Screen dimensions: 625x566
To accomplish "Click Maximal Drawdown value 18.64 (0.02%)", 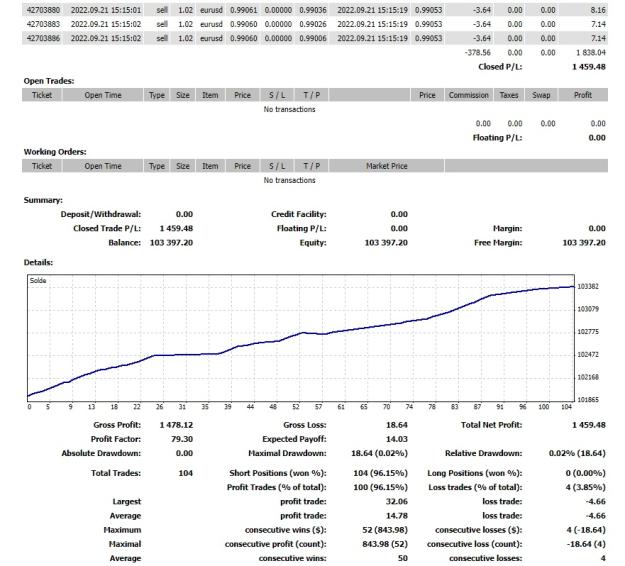I will [379, 454].
